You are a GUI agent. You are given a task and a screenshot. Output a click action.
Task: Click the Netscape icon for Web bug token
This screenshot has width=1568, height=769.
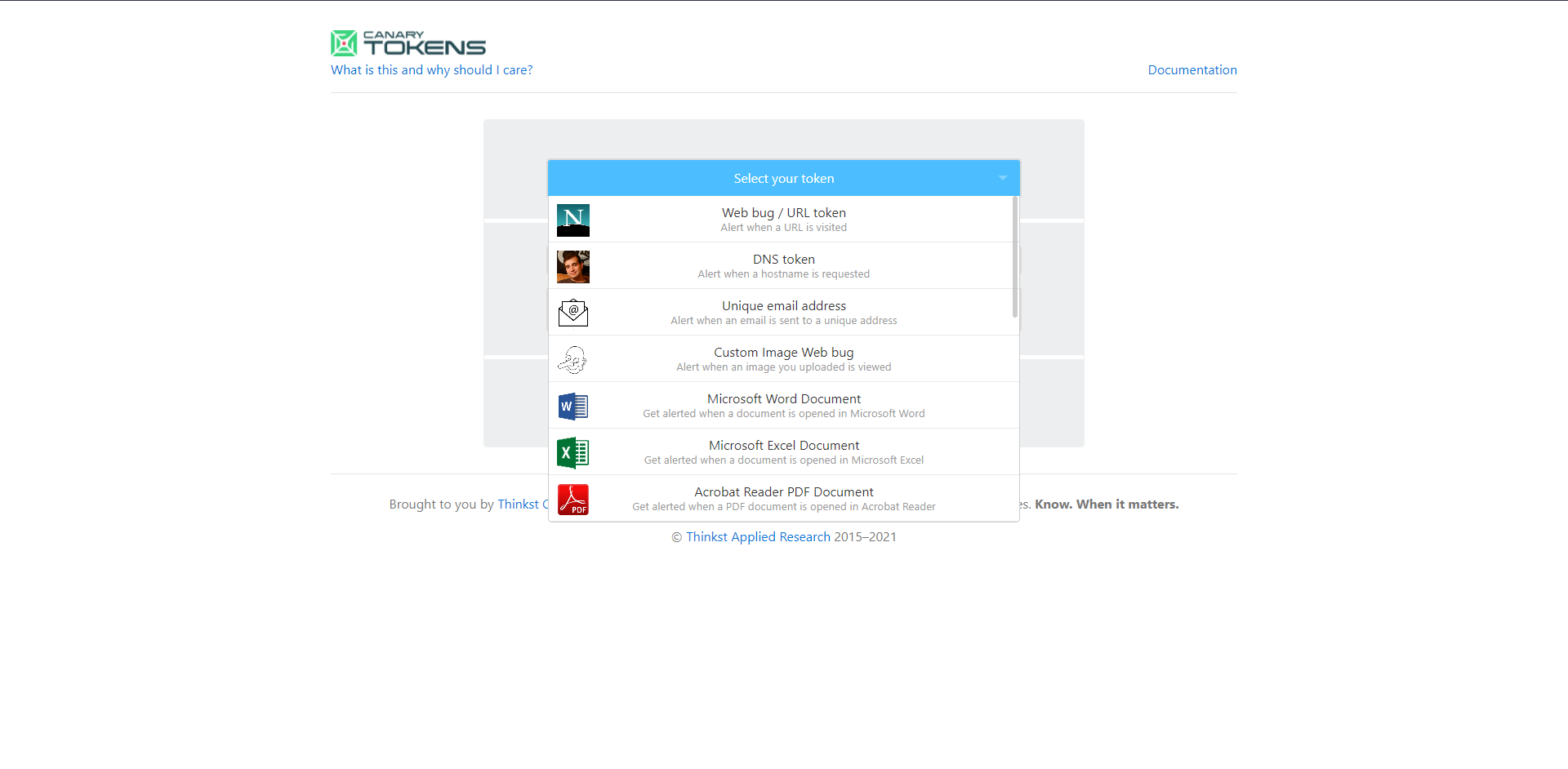pos(573,220)
